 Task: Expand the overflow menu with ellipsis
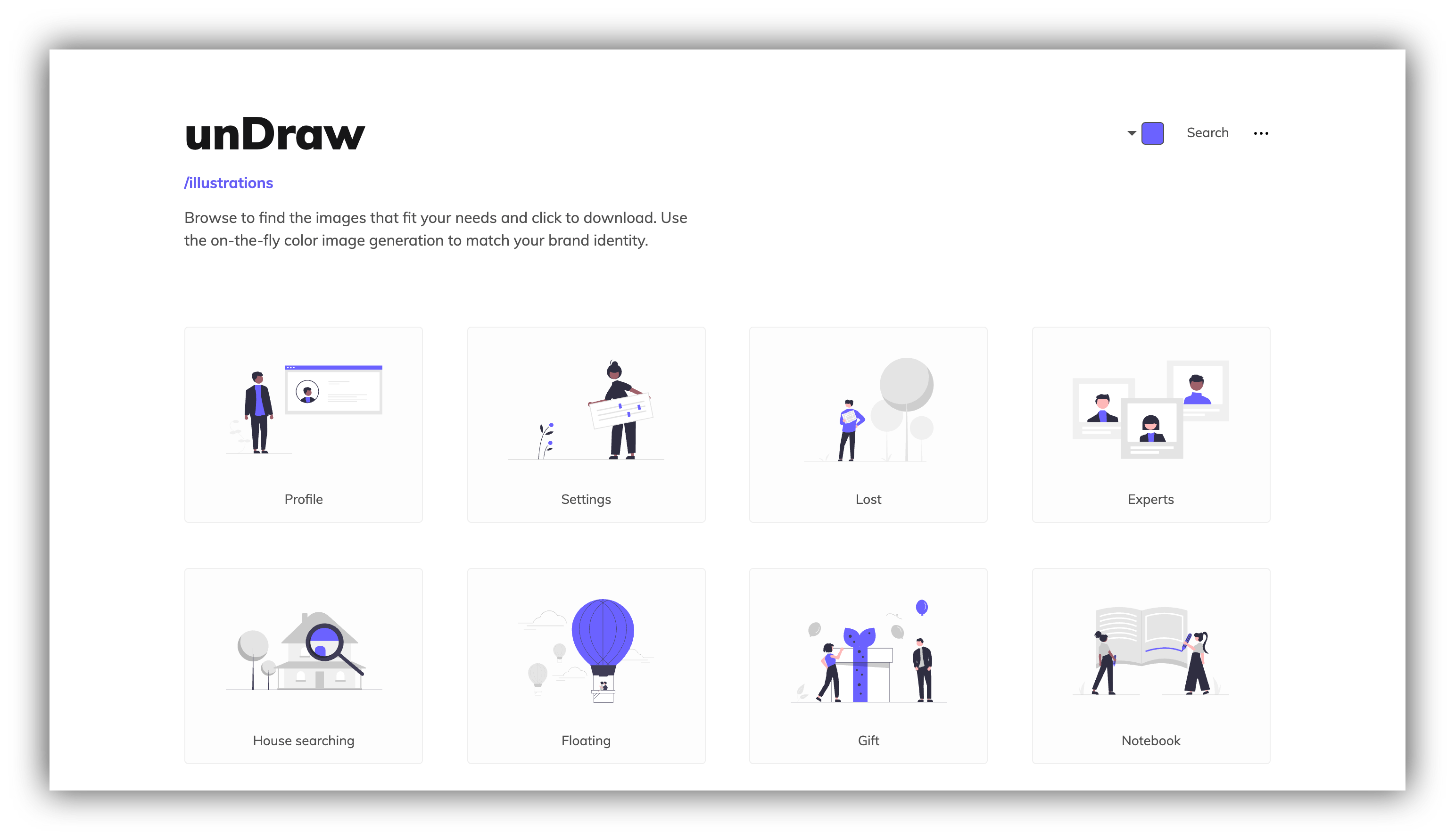[1262, 133]
